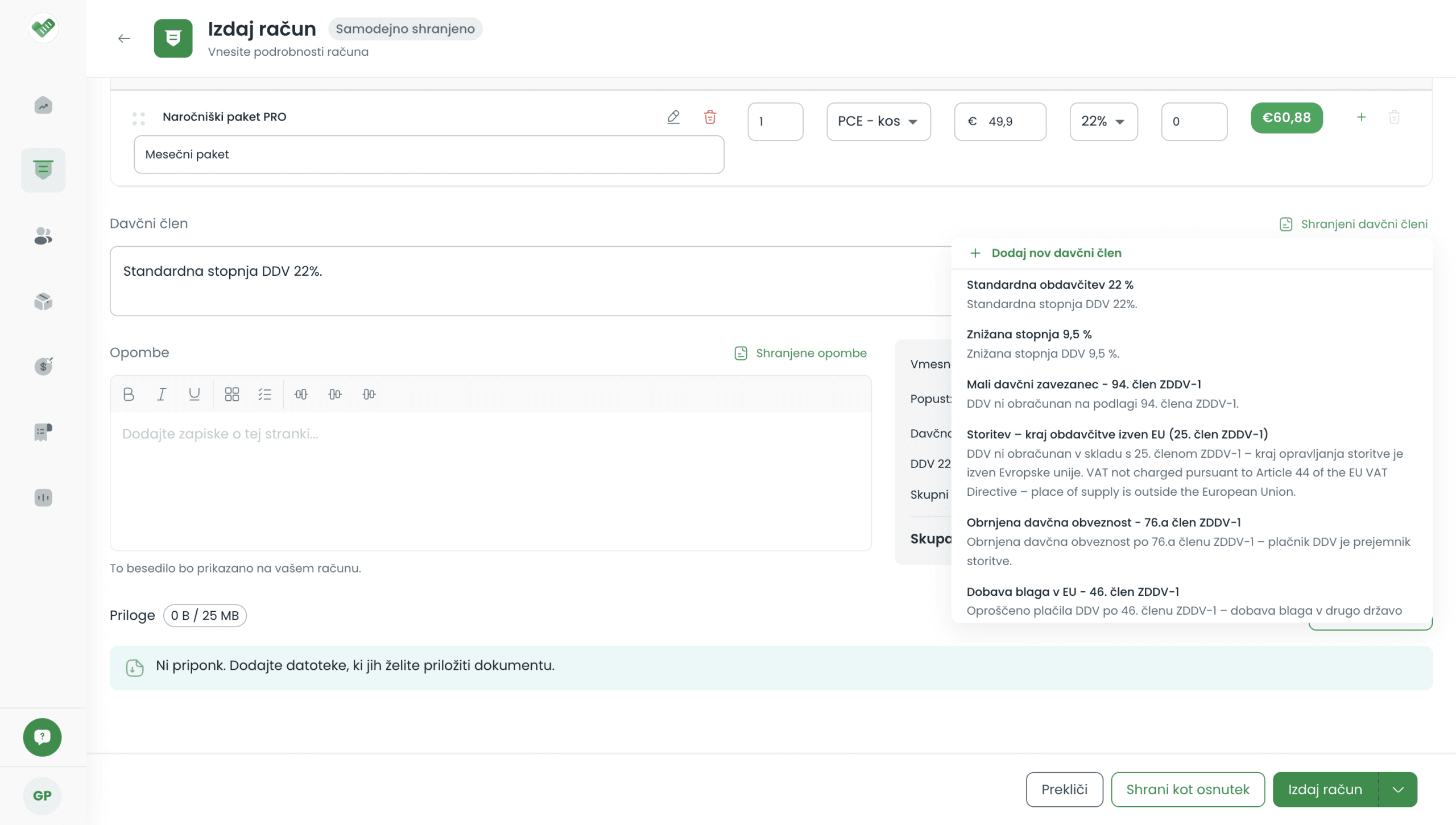Add a new line with the green plus icon
Image resolution: width=1456 pixels, height=825 pixels.
point(1361,117)
